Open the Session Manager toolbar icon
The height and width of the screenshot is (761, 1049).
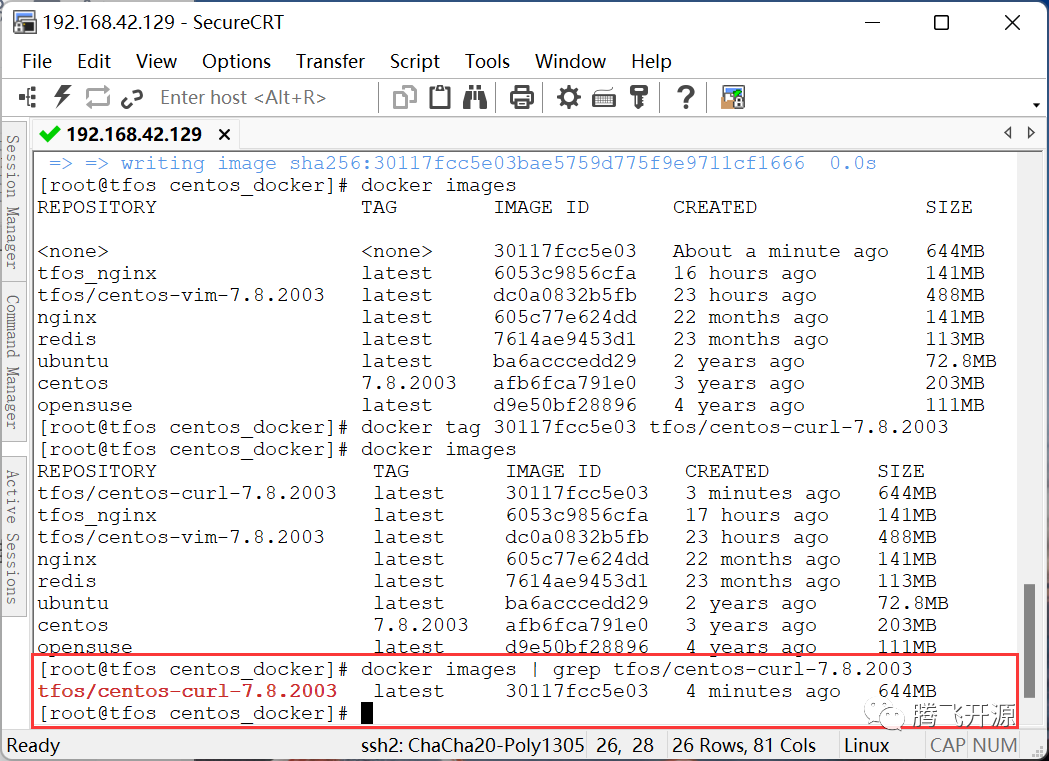27,98
